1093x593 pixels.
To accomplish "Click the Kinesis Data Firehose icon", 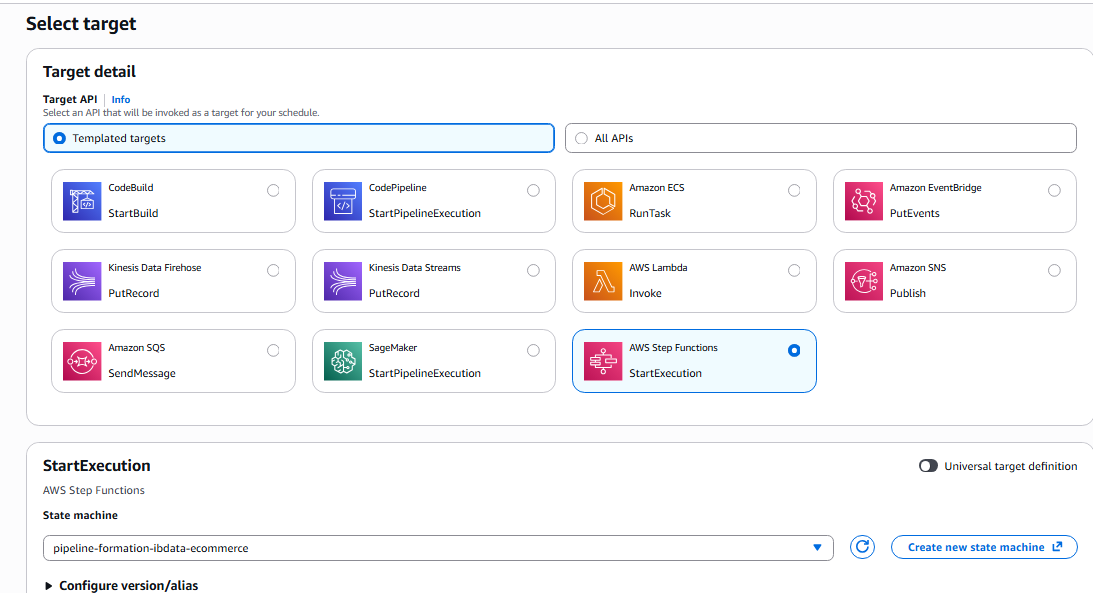I will coord(82,282).
